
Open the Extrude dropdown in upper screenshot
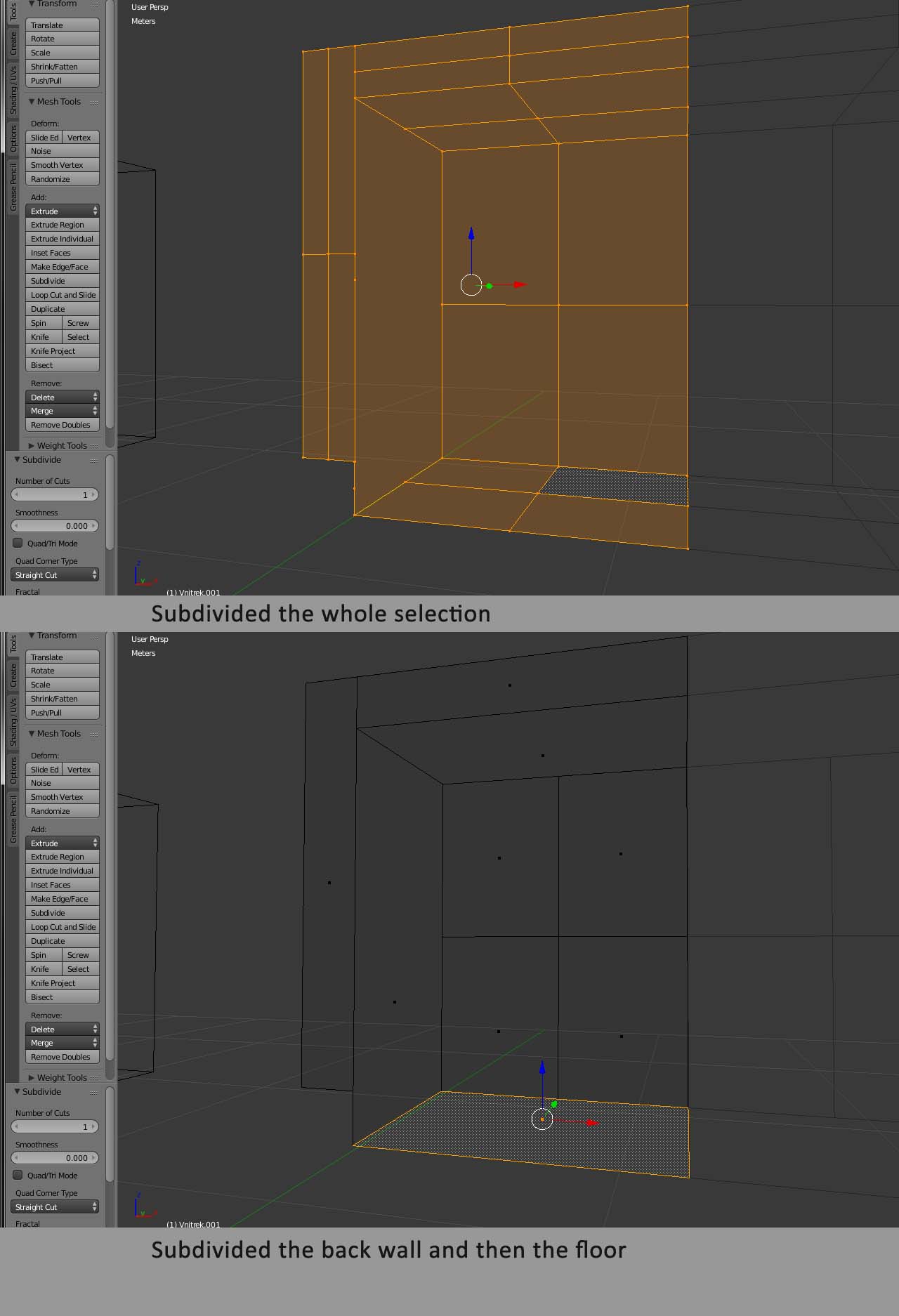click(63, 211)
